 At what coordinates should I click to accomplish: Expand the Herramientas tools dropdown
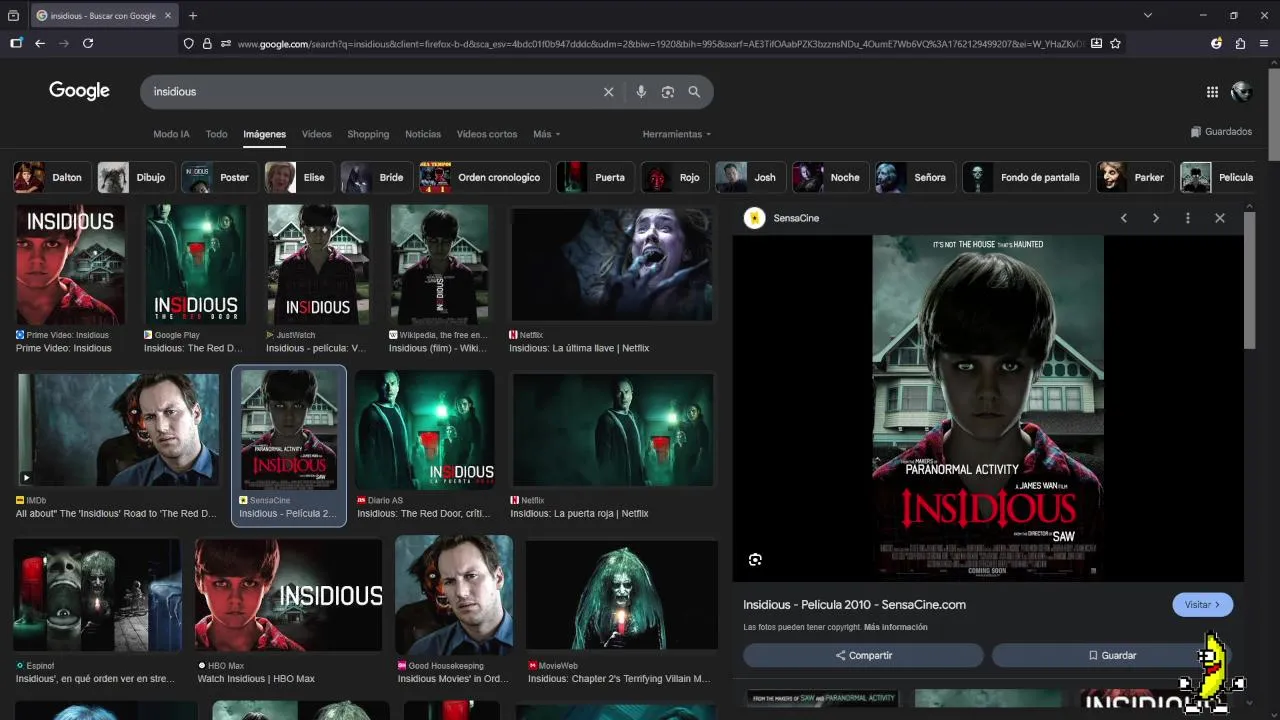point(677,134)
